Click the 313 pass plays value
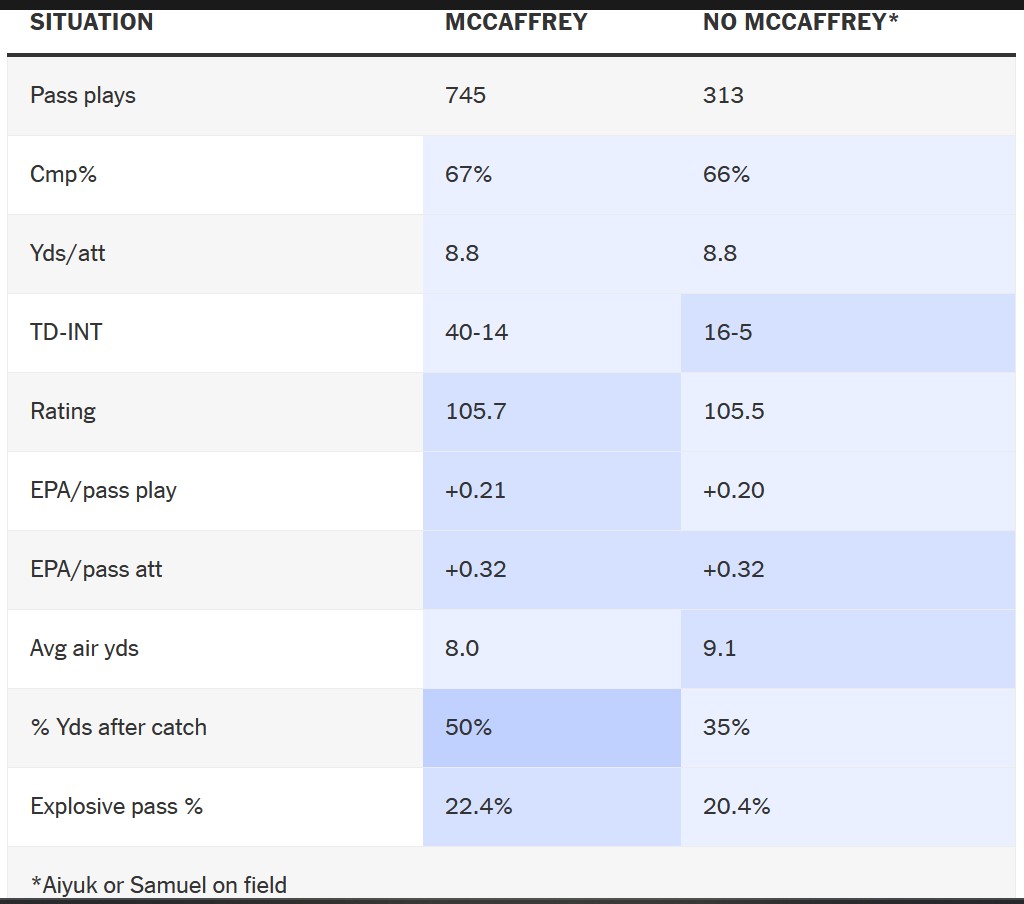Viewport: 1024px width, 904px height. [x=723, y=96]
